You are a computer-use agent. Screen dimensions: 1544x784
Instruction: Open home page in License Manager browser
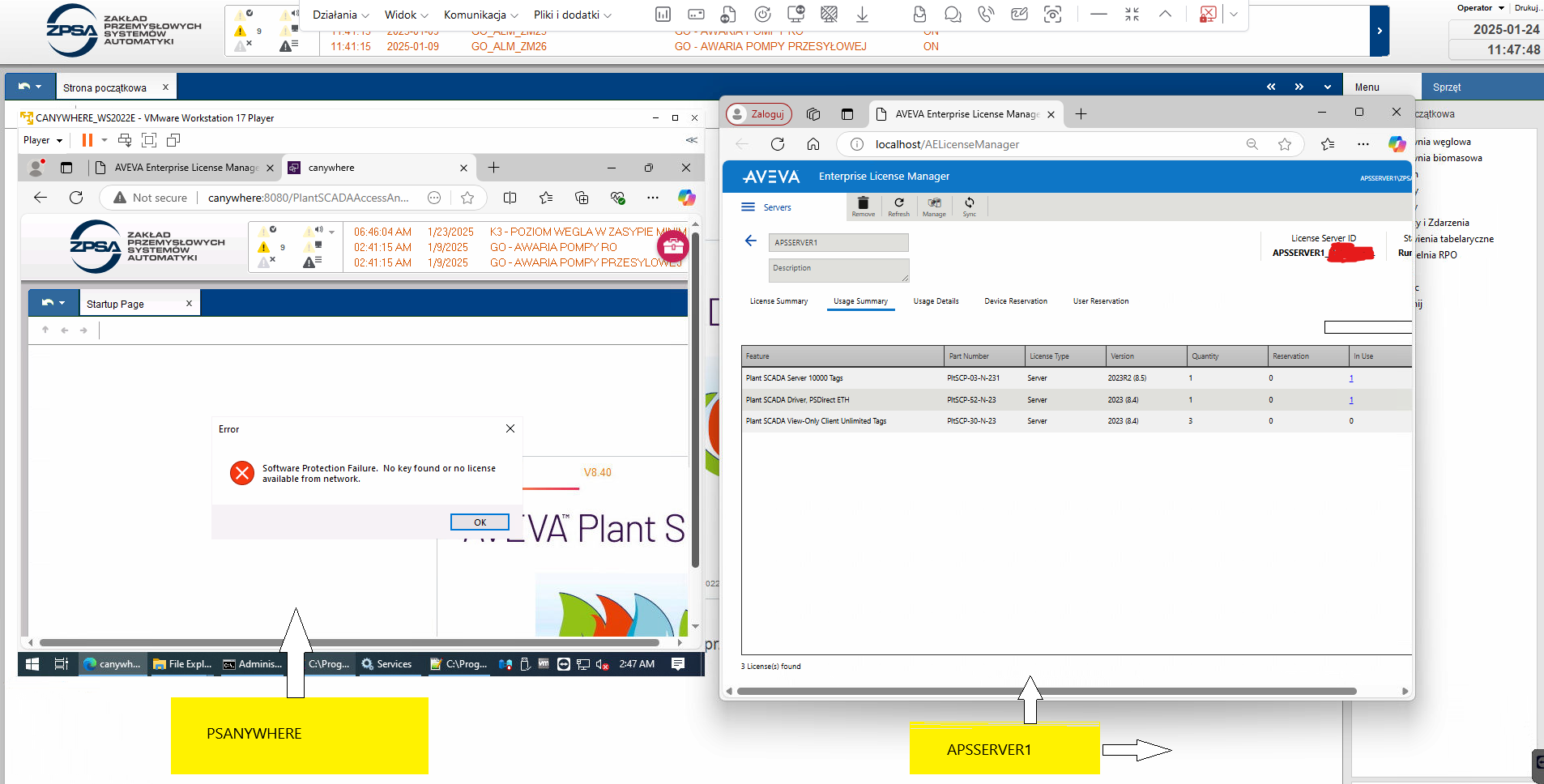tap(813, 144)
